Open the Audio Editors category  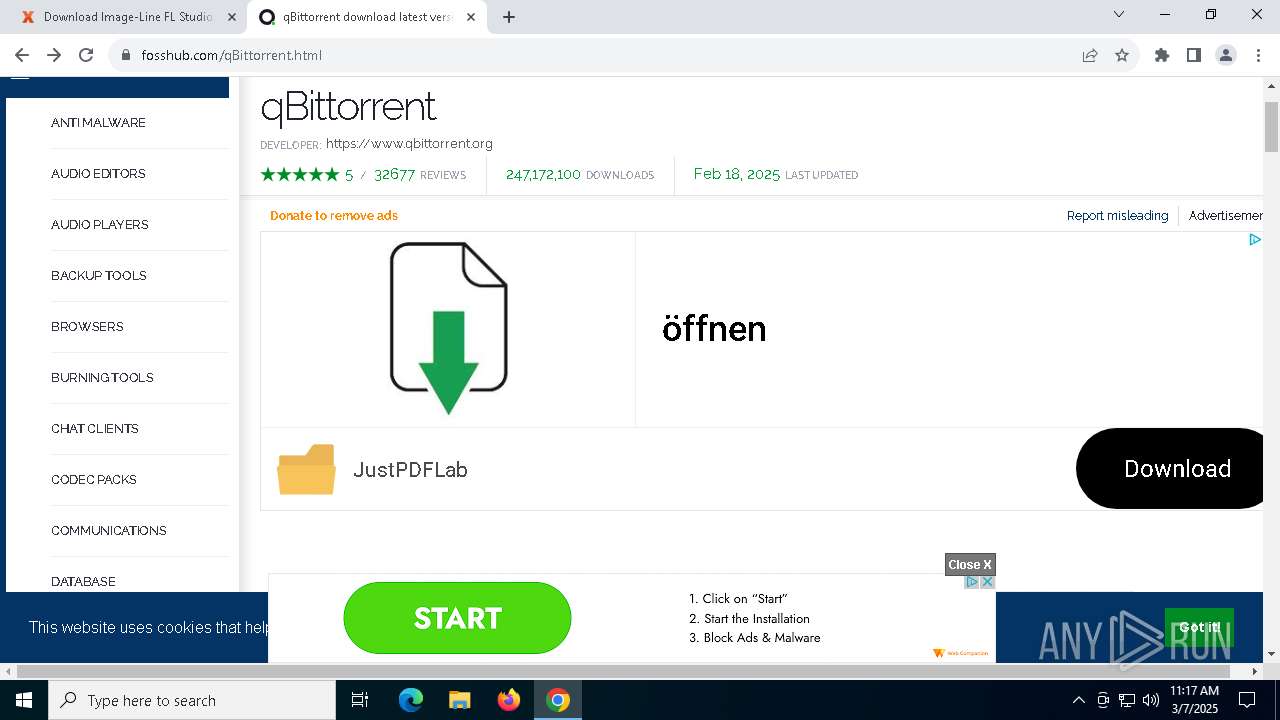point(98,173)
